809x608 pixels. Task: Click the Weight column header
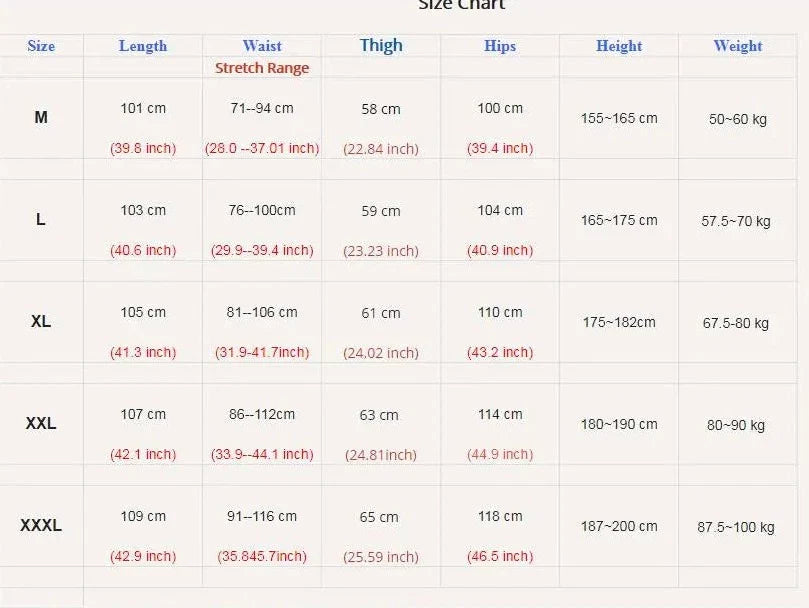tap(738, 46)
